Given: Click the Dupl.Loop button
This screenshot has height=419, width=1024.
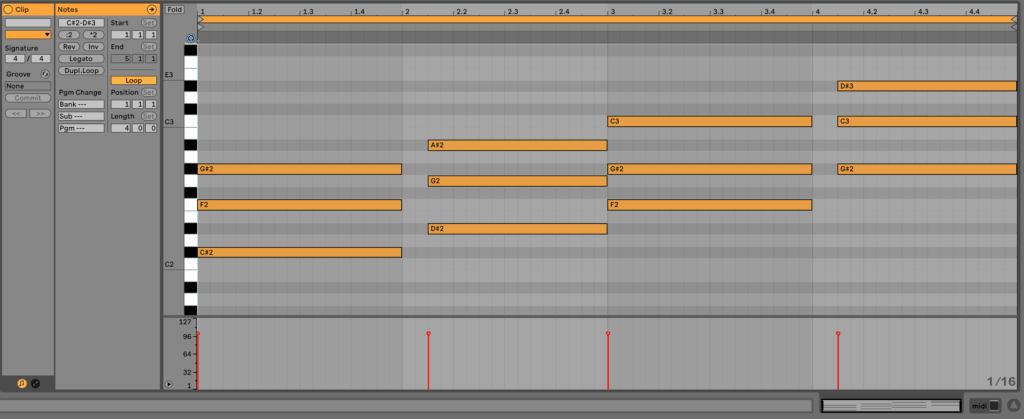Looking at the screenshot, I should point(81,70).
